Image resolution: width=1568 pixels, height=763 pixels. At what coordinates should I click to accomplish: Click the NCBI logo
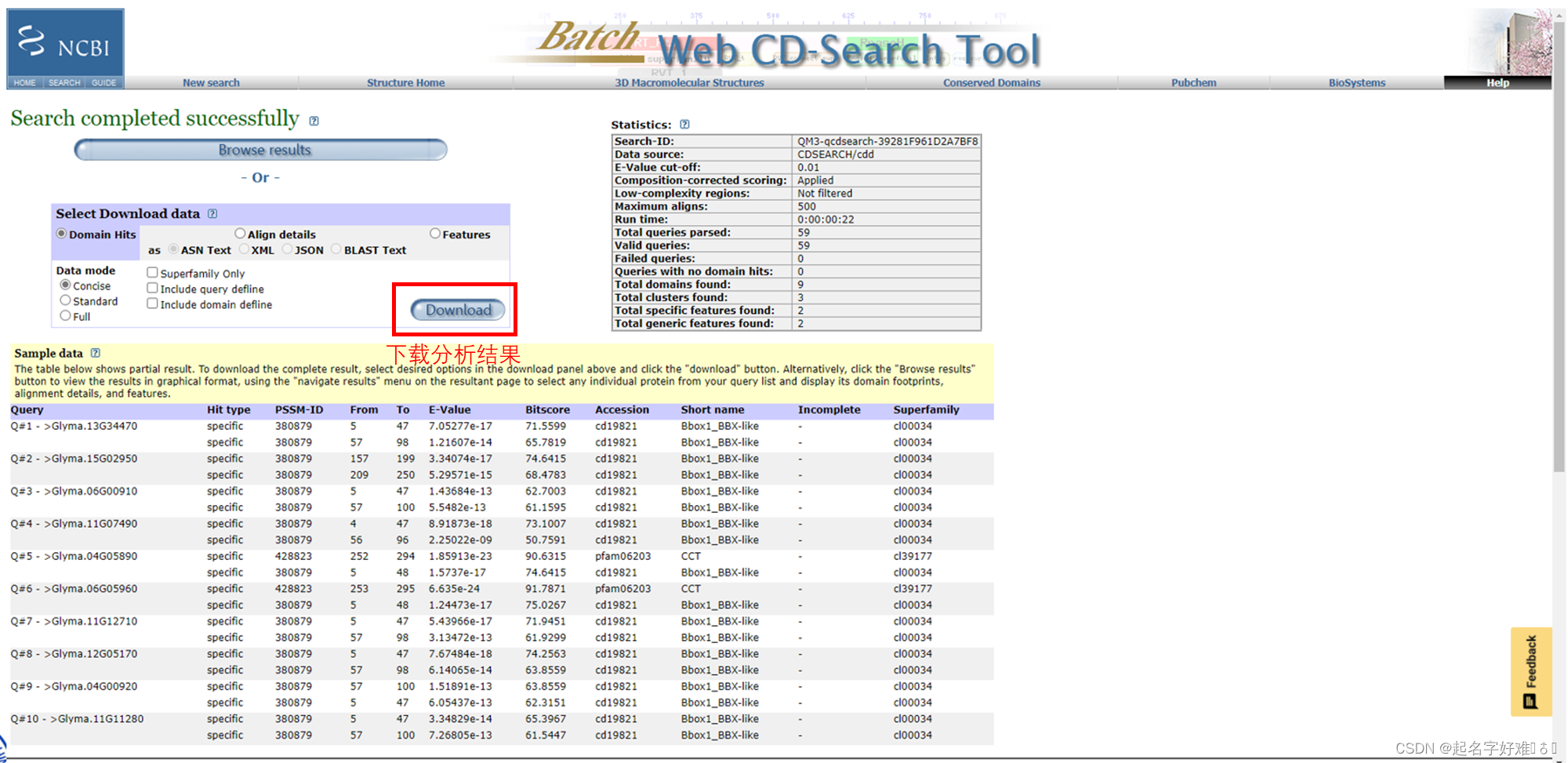coord(66,42)
